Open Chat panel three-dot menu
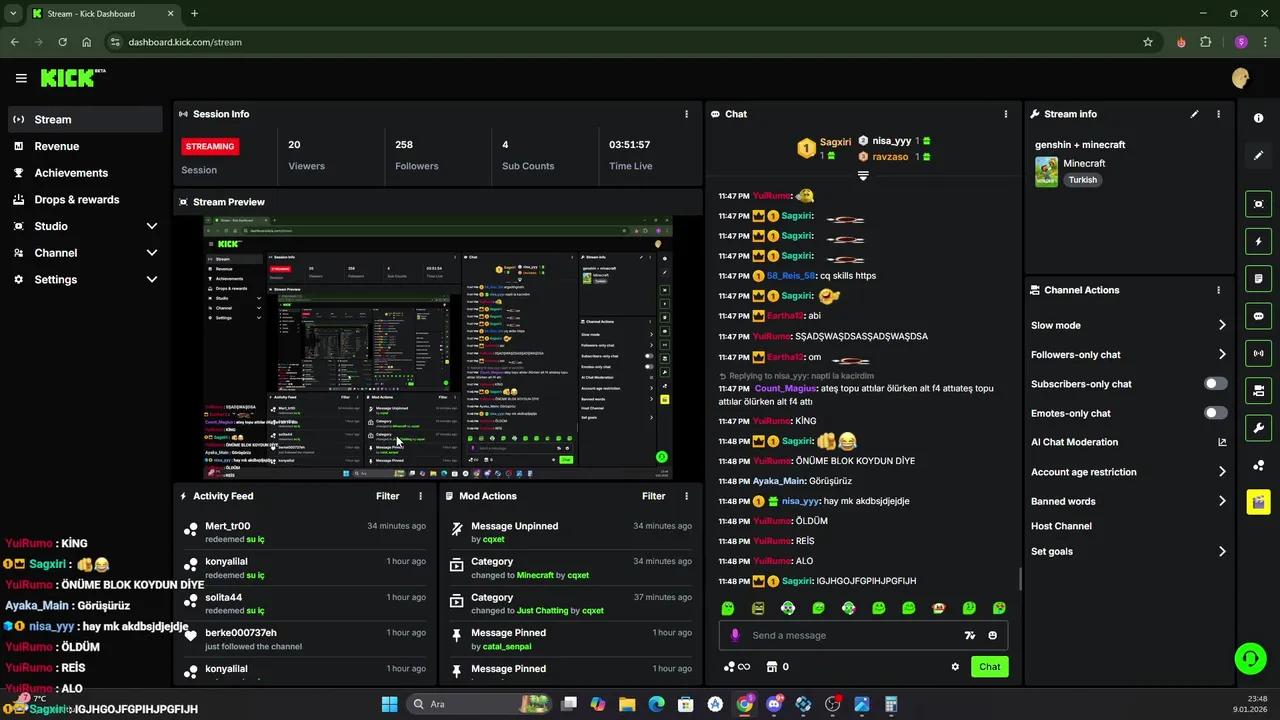The height and width of the screenshot is (720, 1280). [1006, 114]
